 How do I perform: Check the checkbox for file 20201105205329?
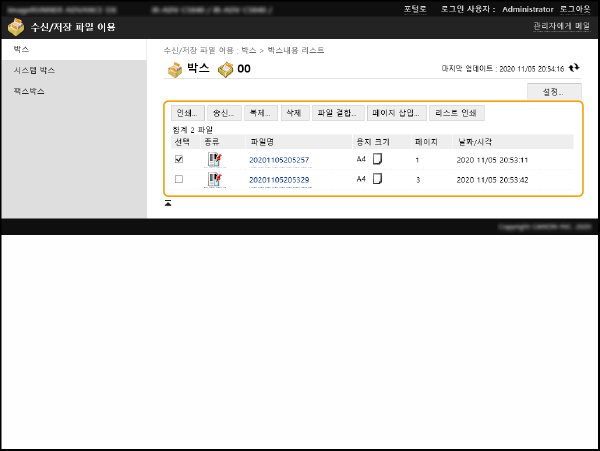coord(179,180)
